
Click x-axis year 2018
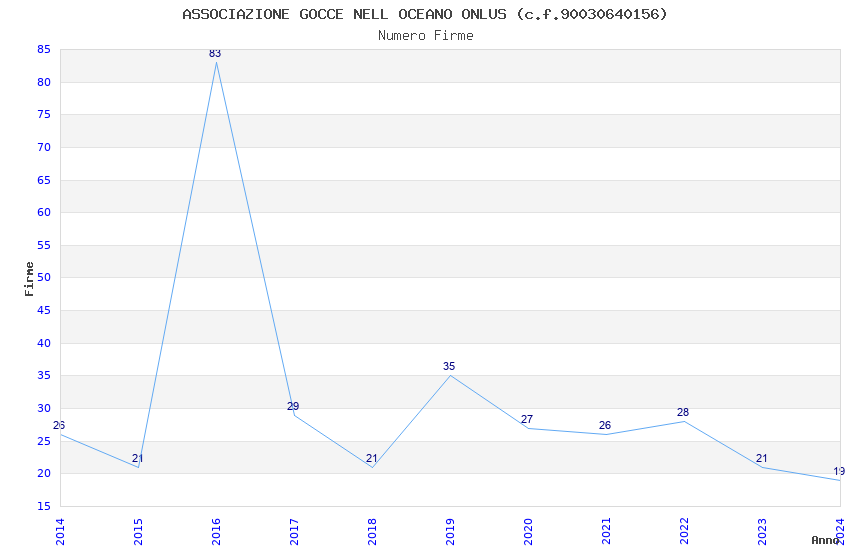pos(372,532)
